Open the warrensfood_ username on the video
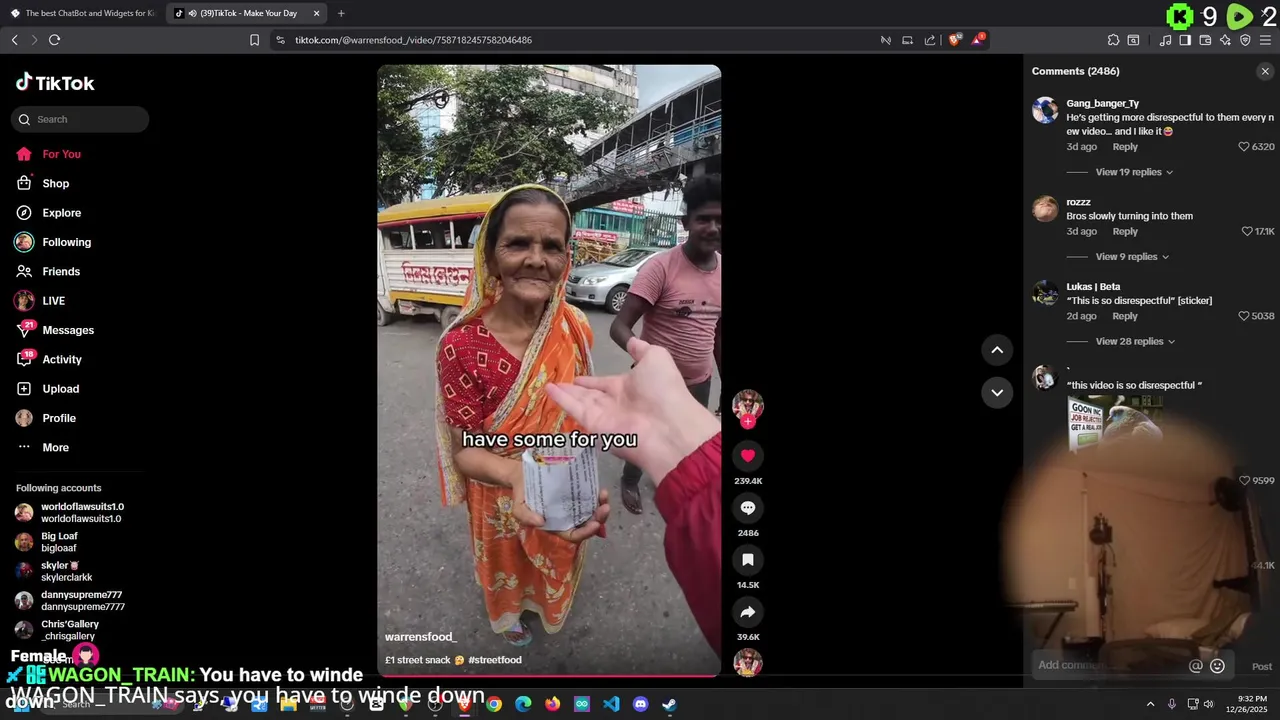Viewport: 1280px width, 720px height. [x=420, y=637]
